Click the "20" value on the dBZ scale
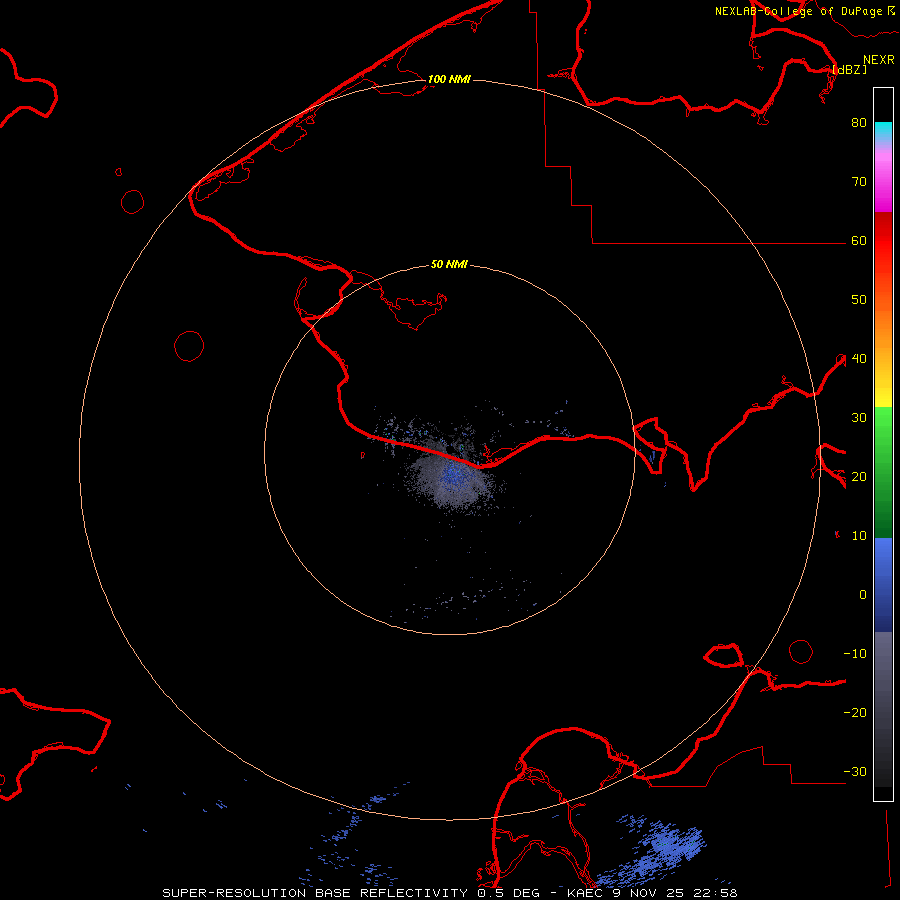The image size is (900, 900). click(859, 476)
